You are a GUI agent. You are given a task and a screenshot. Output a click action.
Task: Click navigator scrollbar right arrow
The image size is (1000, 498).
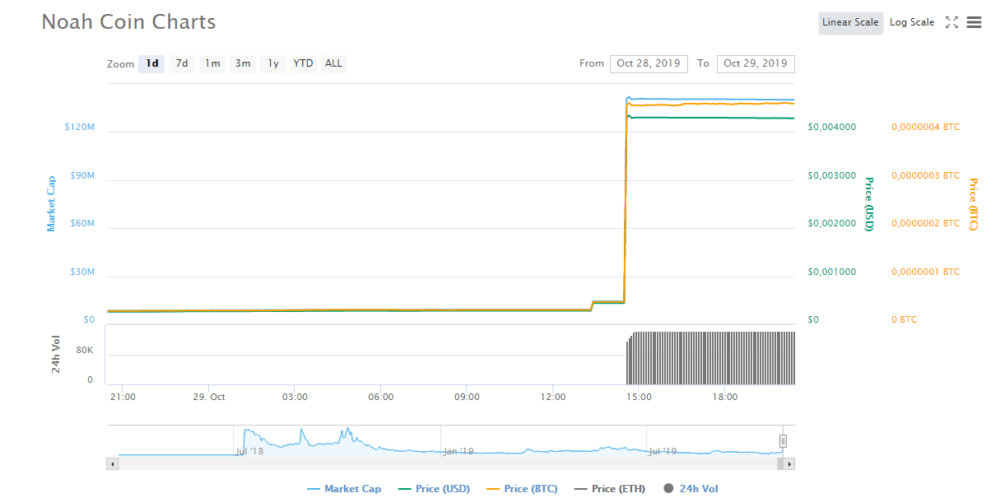[x=789, y=464]
